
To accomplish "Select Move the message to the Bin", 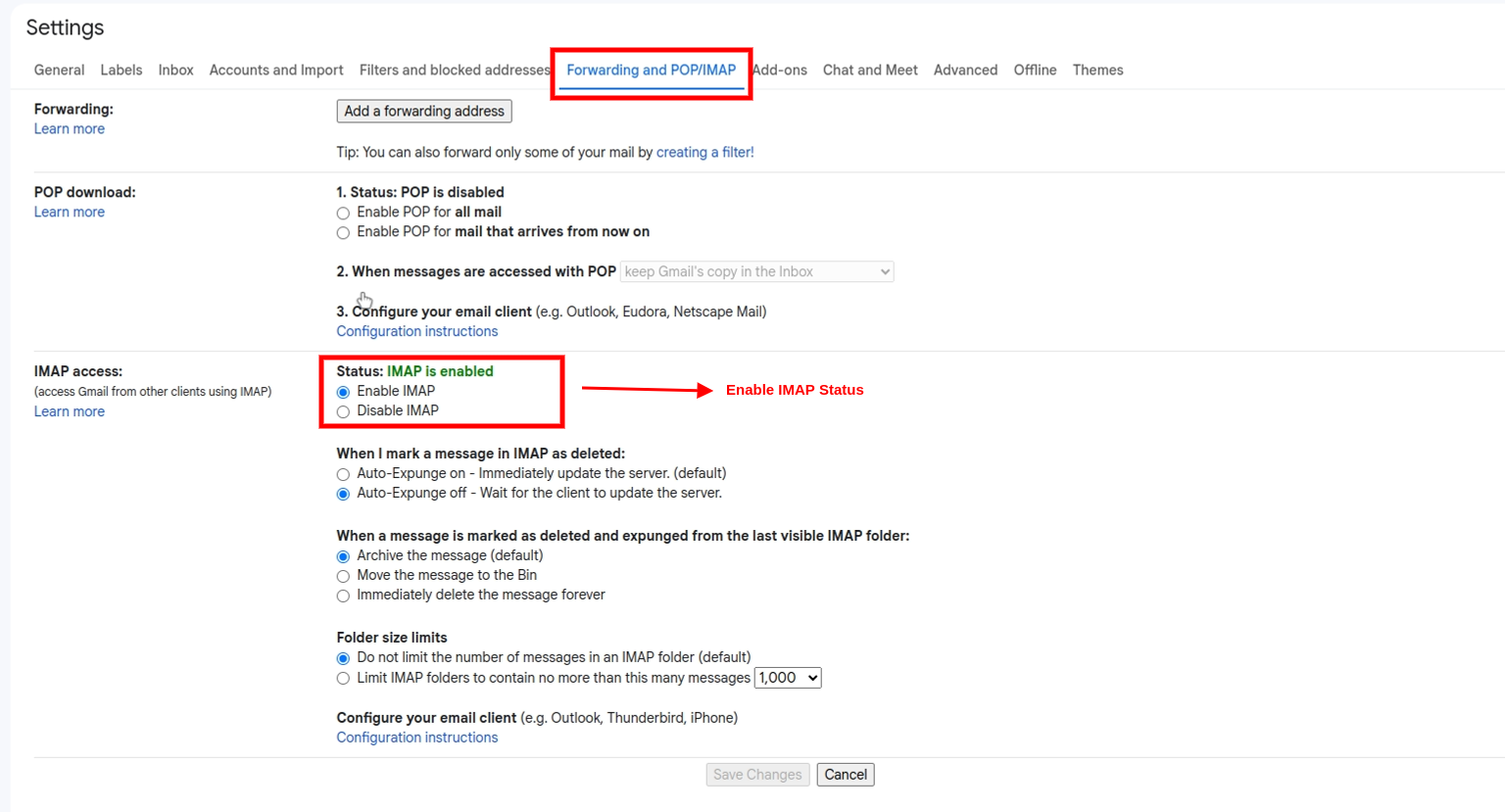I will point(343,576).
